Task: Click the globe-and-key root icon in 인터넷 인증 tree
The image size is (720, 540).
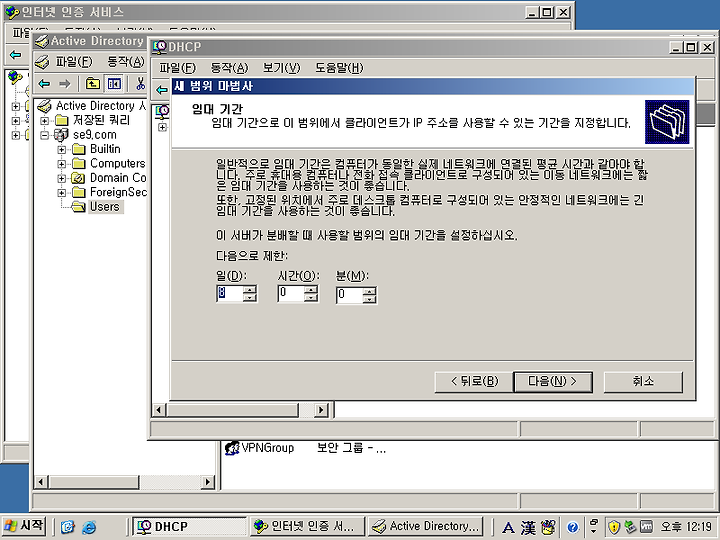Action: coord(15,77)
